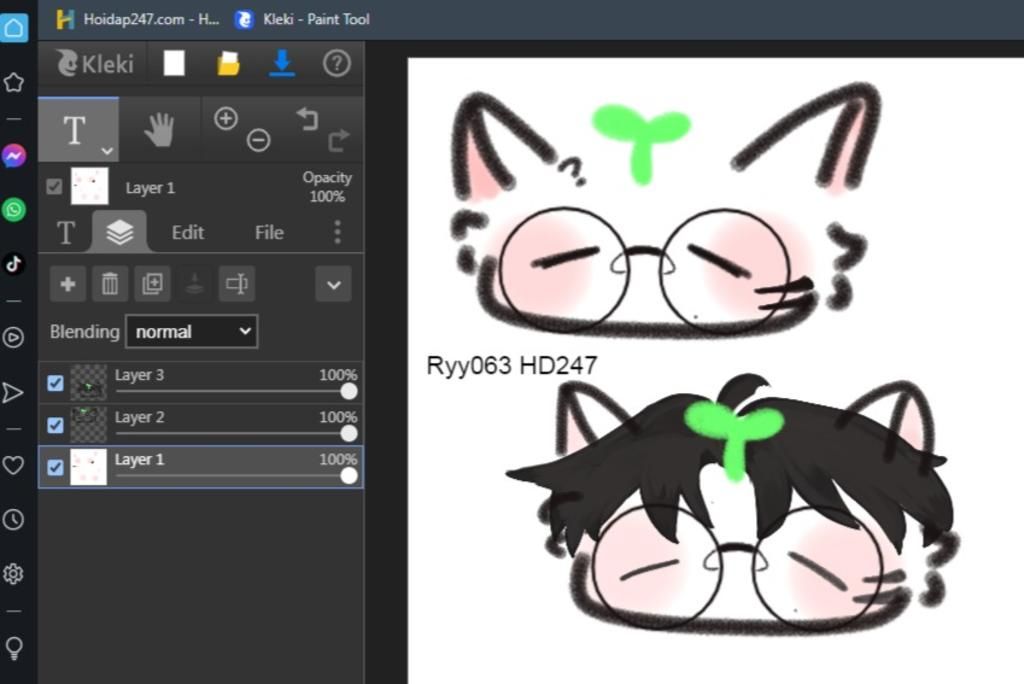Image resolution: width=1024 pixels, height=684 pixels.
Task: Download the image with save icon
Action: point(282,63)
